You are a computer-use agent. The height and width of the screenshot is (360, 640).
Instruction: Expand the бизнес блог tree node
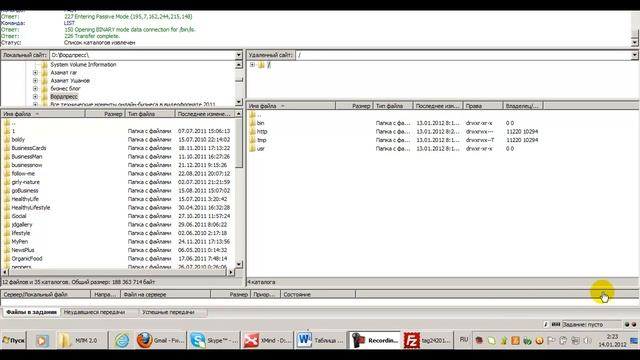(36, 89)
